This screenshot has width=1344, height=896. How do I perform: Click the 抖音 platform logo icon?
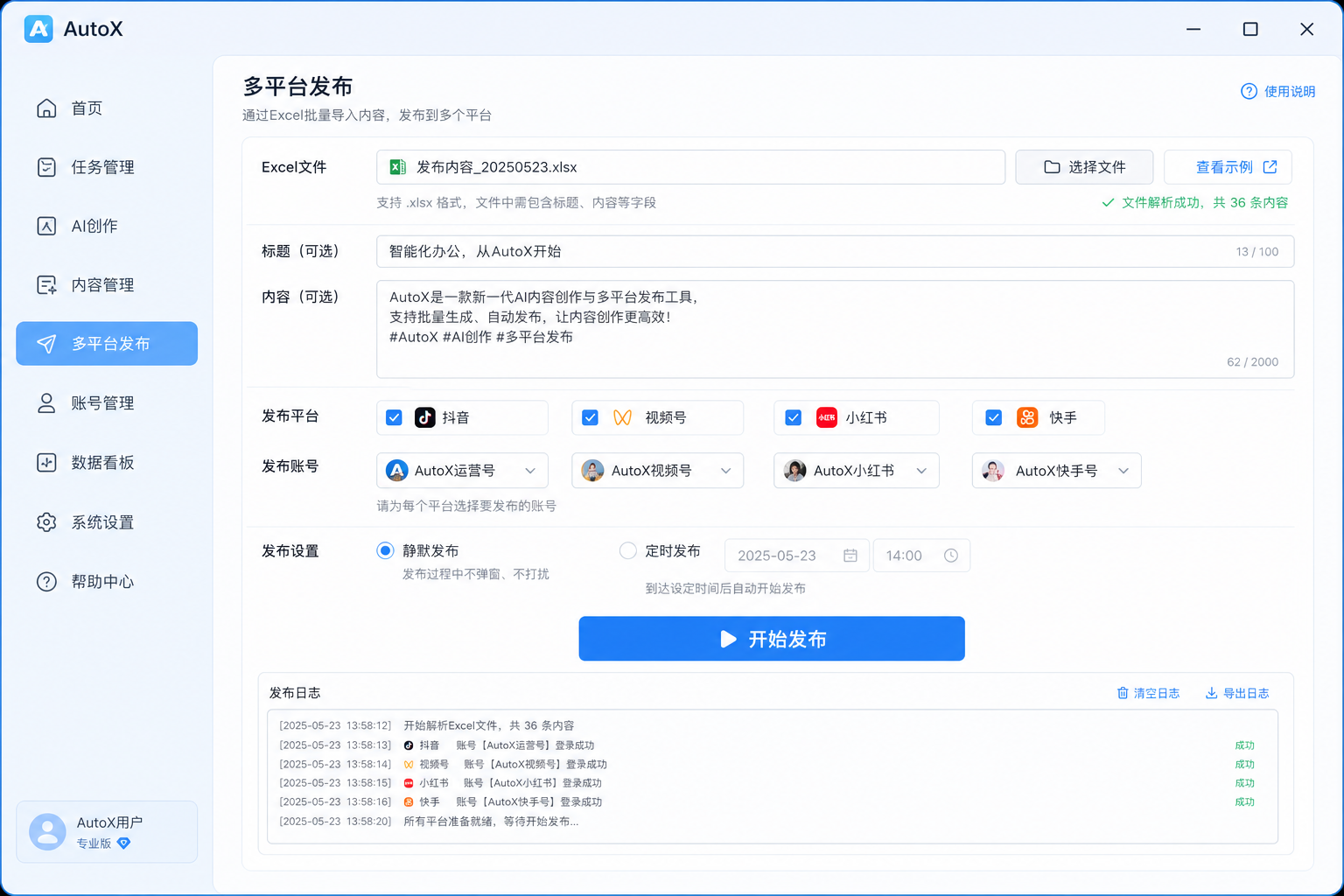[425, 417]
